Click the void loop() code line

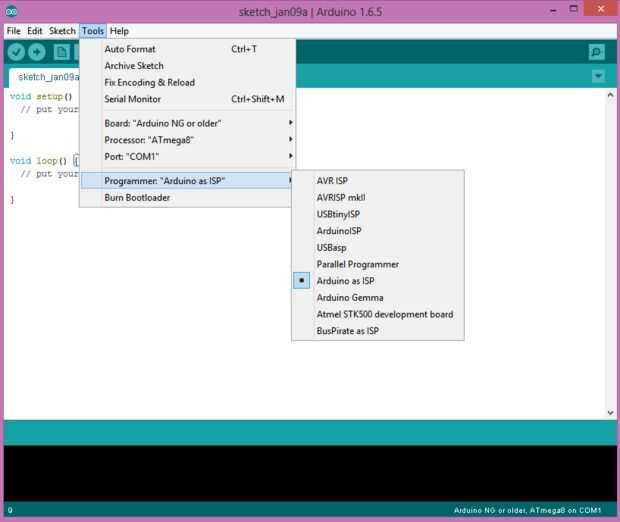(44, 161)
